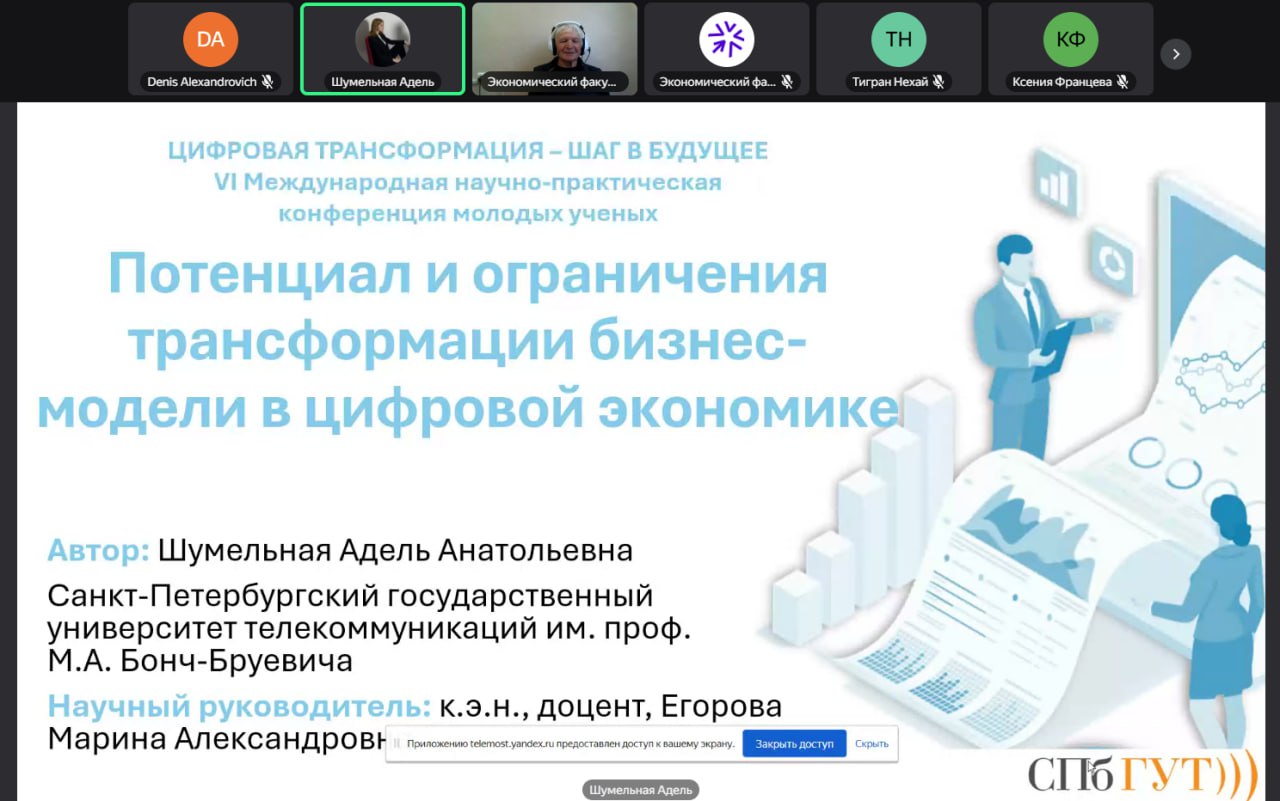Click the DA avatar of Denis Alexandrovich
This screenshot has height=801, width=1280.
tap(210, 40)
